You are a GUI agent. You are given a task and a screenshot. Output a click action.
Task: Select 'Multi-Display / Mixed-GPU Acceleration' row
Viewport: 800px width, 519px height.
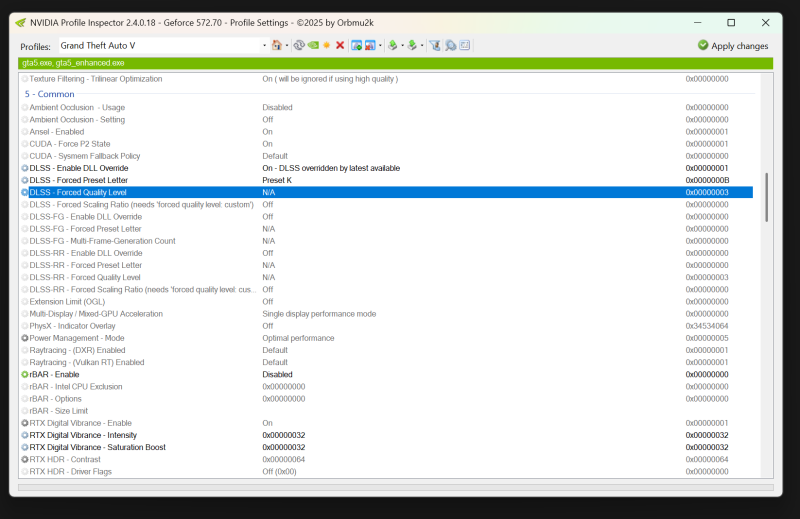(x=387, y=314)
